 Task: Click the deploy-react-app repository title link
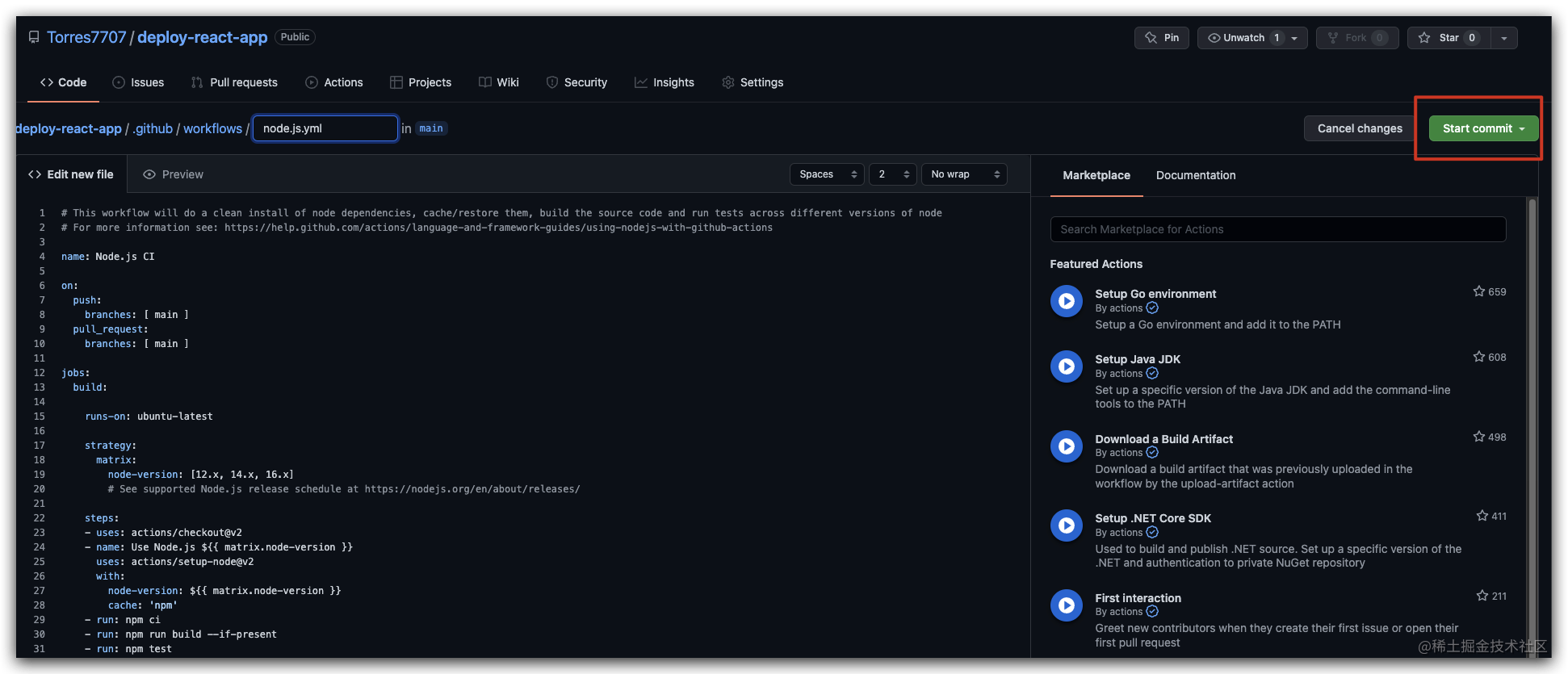[x=203, y=37]
